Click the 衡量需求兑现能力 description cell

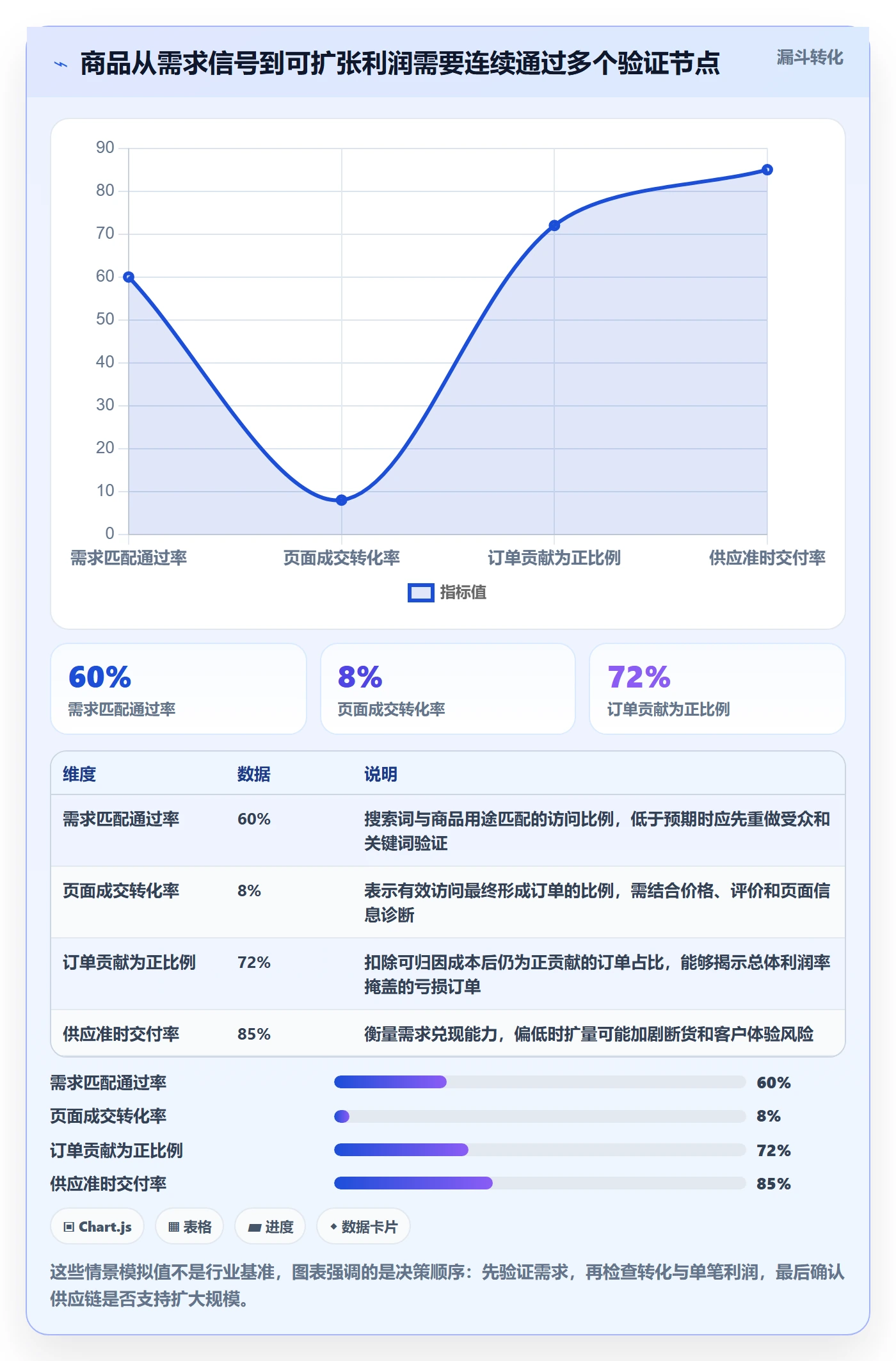pos(589,1034)
